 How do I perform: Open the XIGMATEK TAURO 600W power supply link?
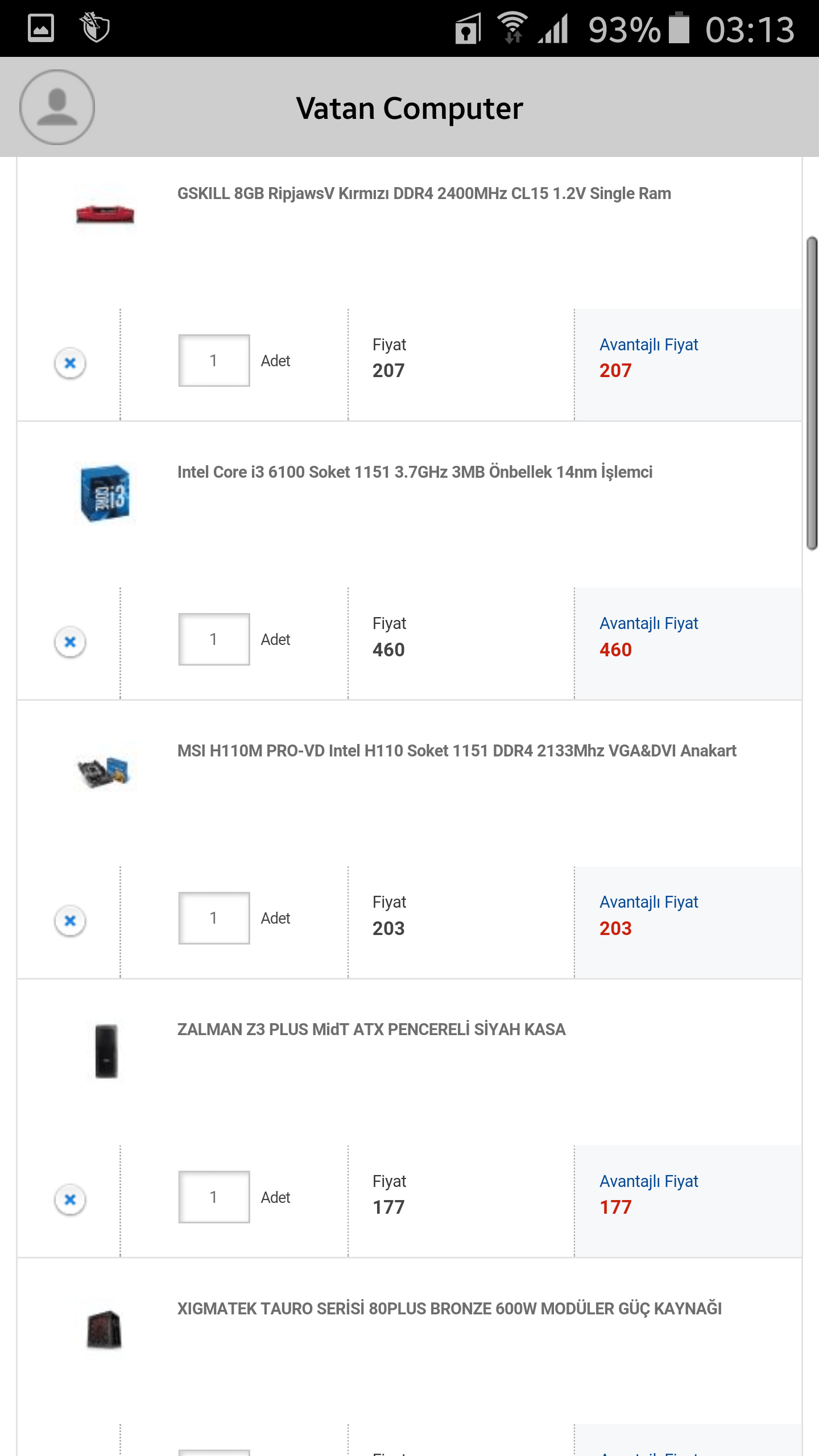(449, 1309)
